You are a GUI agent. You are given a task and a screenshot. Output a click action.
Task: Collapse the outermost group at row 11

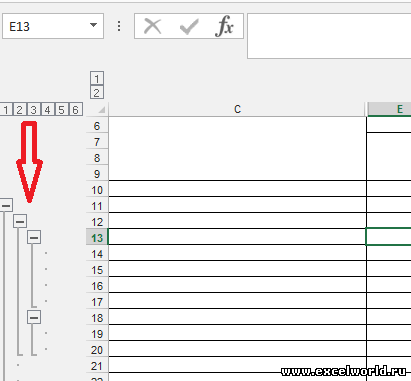coord(6,205)
